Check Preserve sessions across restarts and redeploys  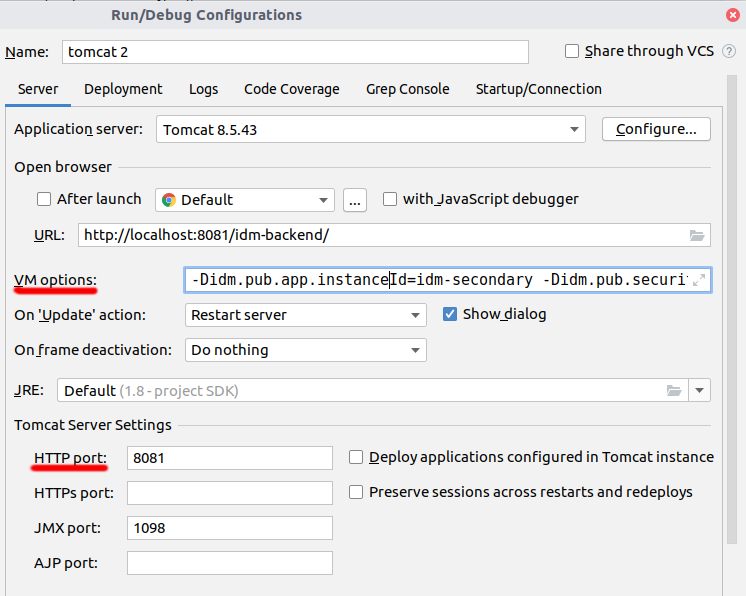tap(356, 492)
